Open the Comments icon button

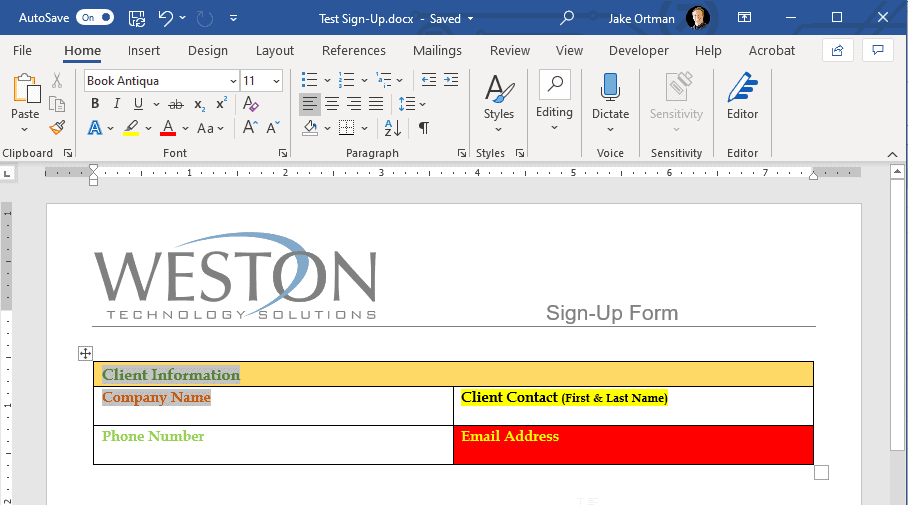[878, 50]
